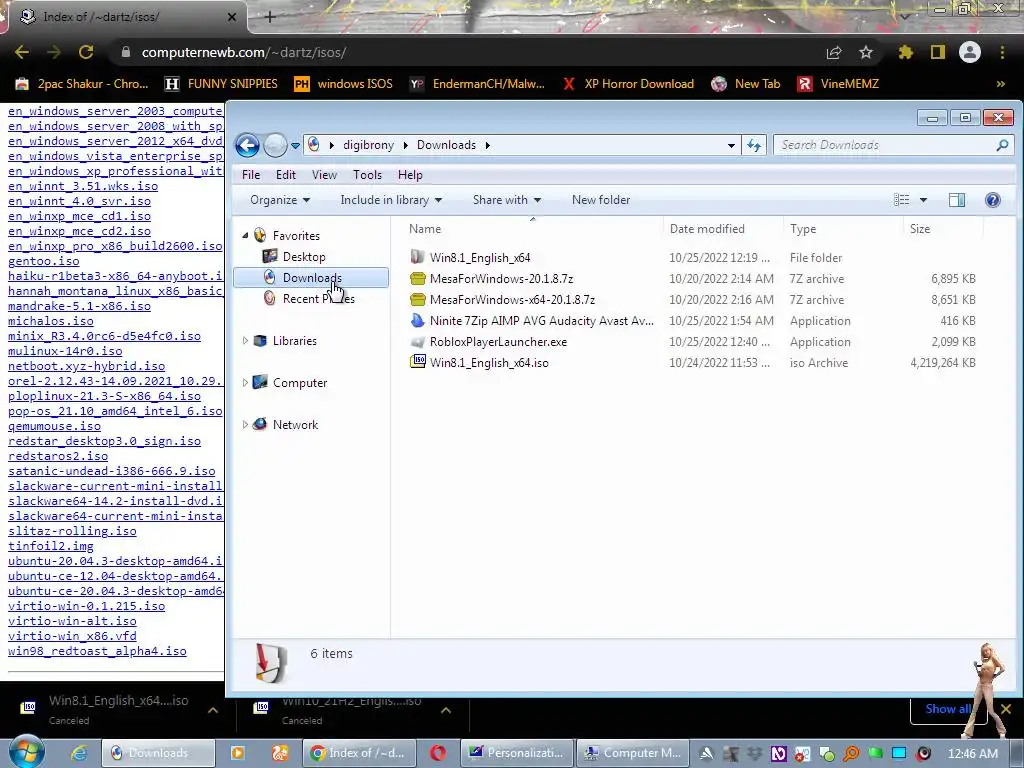Select the Win8.1_English_x64 folder icon
1024x768 pixels.
click(x=417, y=257)
